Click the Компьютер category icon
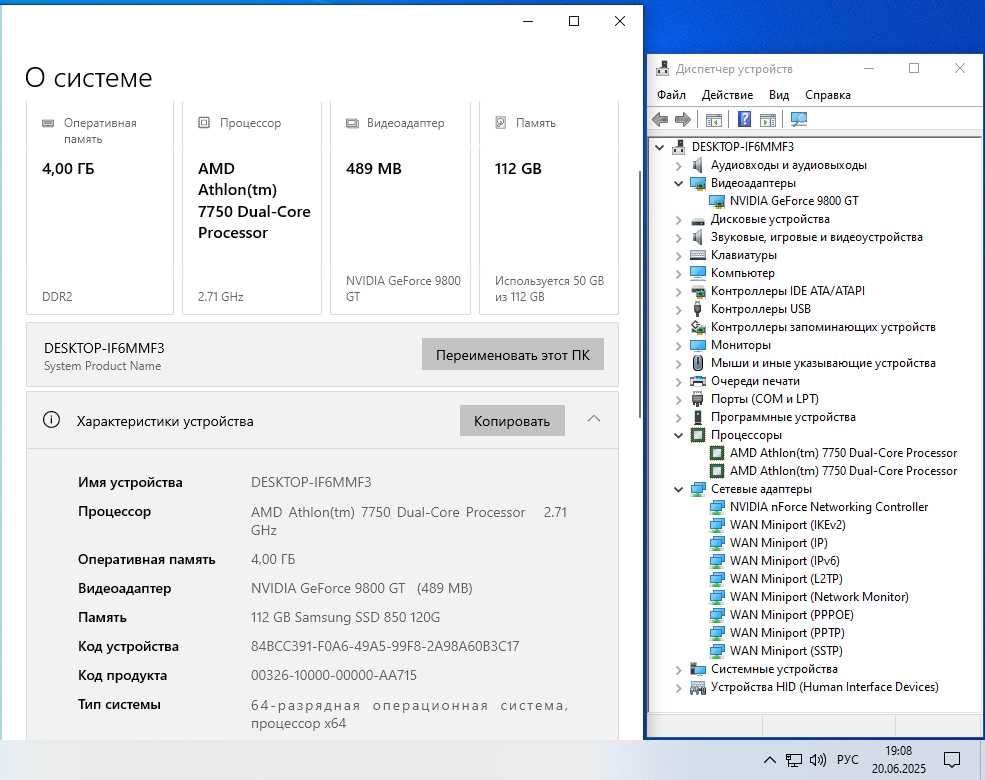Image resolution: width=985 pixels, height=780 pixels. 698,273
